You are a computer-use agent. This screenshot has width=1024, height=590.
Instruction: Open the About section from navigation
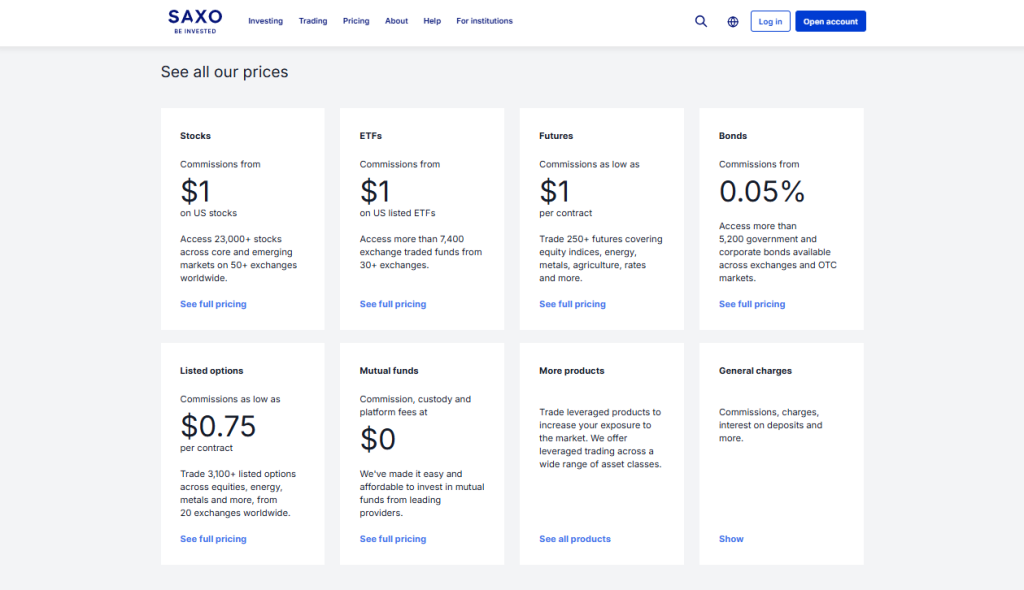click(x=396, y=21)
